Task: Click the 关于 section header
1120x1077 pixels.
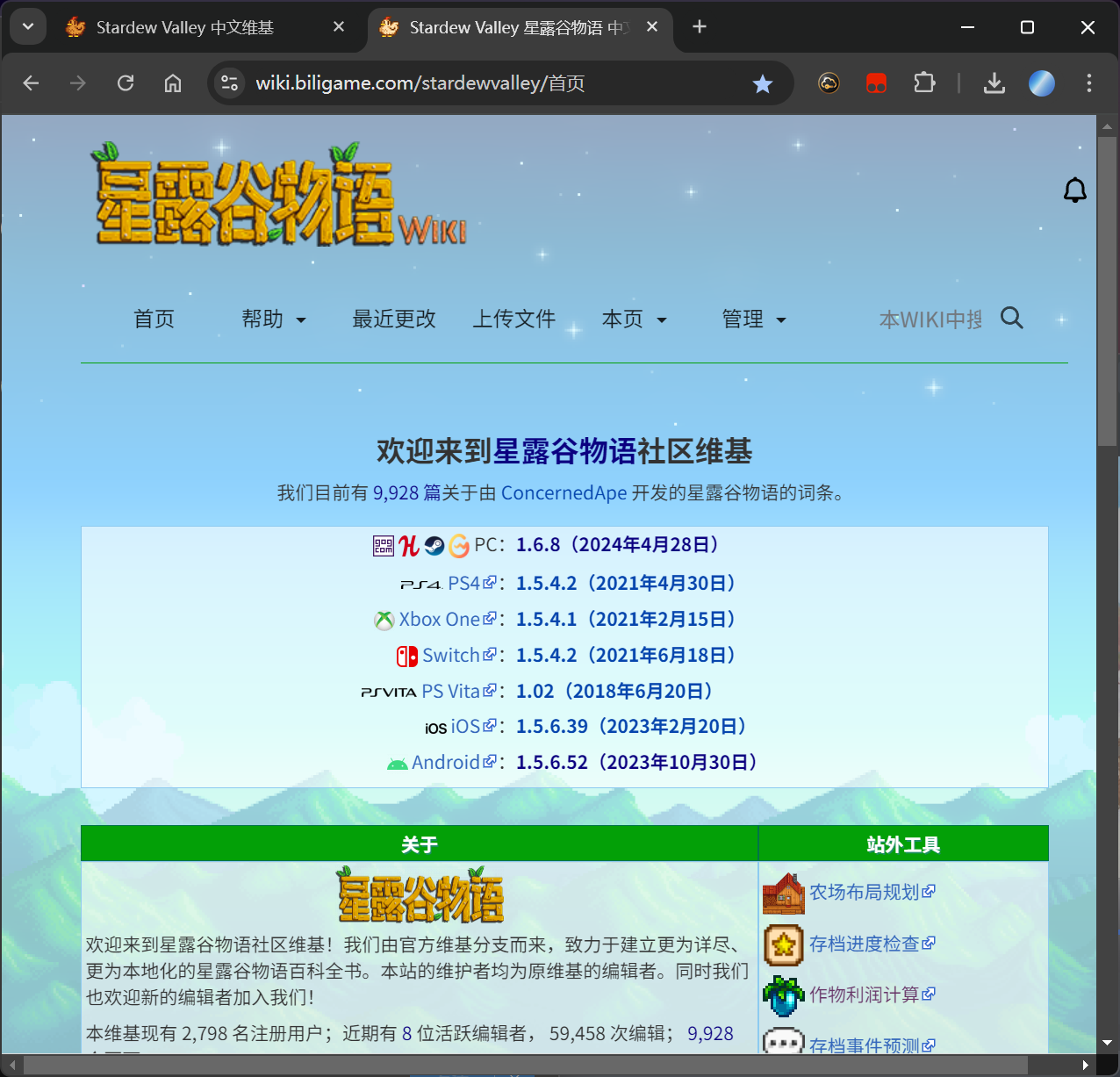Action: tap(420, 844)
